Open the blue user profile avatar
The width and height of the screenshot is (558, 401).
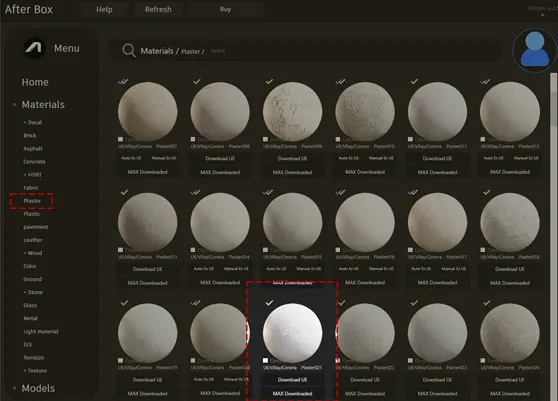[535, 50]
